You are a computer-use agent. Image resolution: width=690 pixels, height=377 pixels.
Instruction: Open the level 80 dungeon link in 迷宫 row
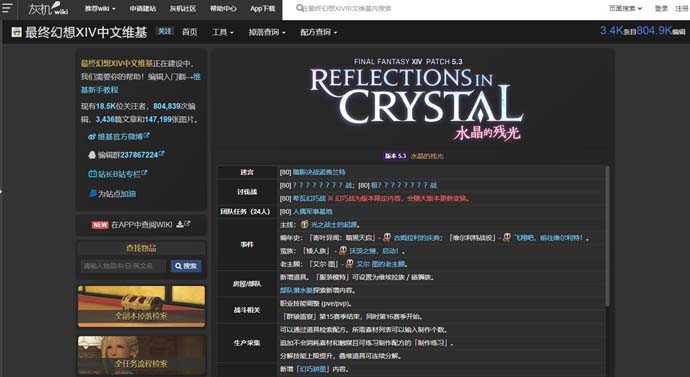click(x=319, y=172)
